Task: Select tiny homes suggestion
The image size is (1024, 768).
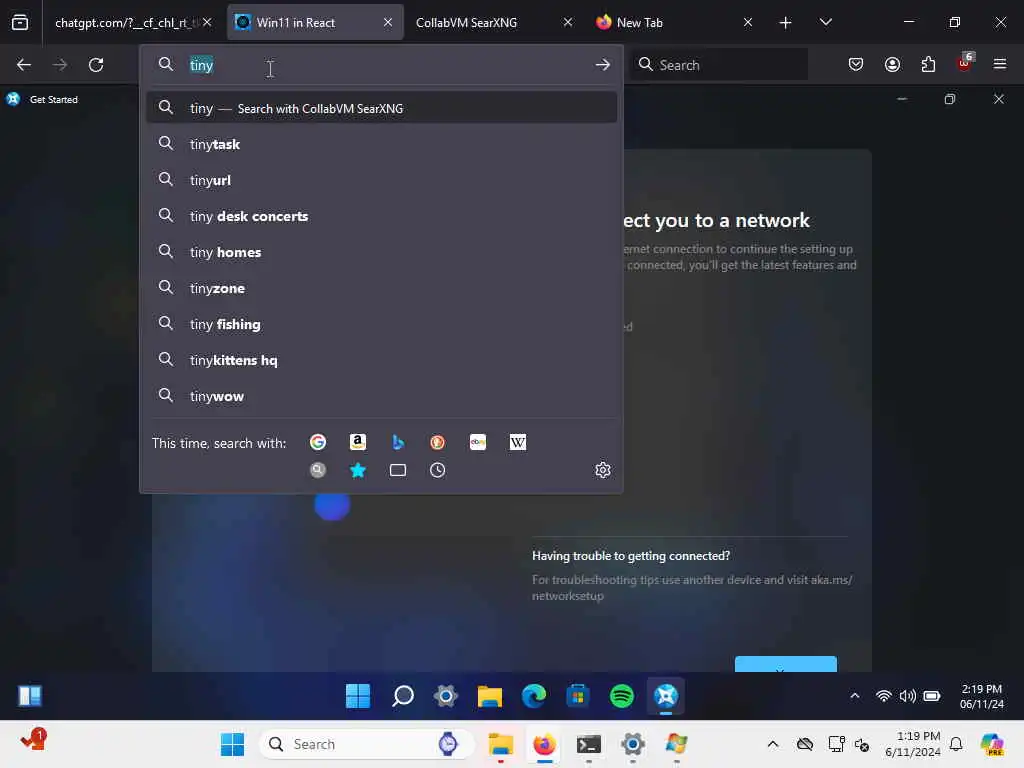Action: click(381, 252)
